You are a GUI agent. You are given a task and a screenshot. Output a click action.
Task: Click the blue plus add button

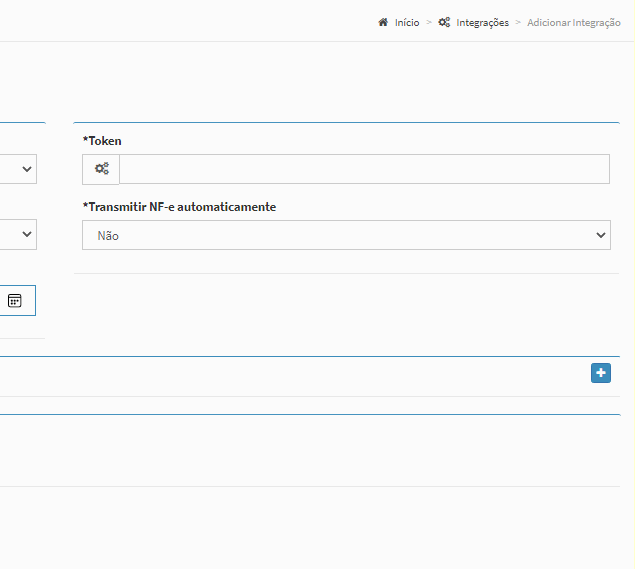click(600, 373)
